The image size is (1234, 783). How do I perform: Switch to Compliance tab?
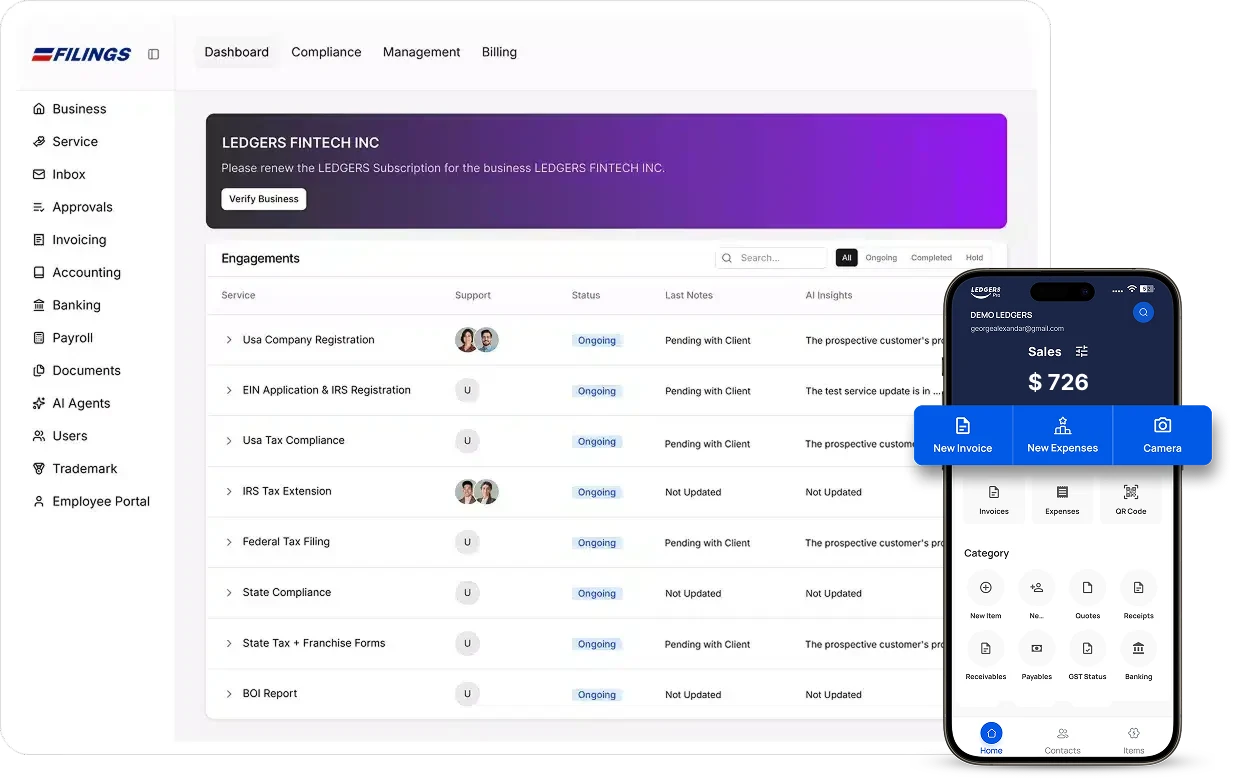[326, 52]
